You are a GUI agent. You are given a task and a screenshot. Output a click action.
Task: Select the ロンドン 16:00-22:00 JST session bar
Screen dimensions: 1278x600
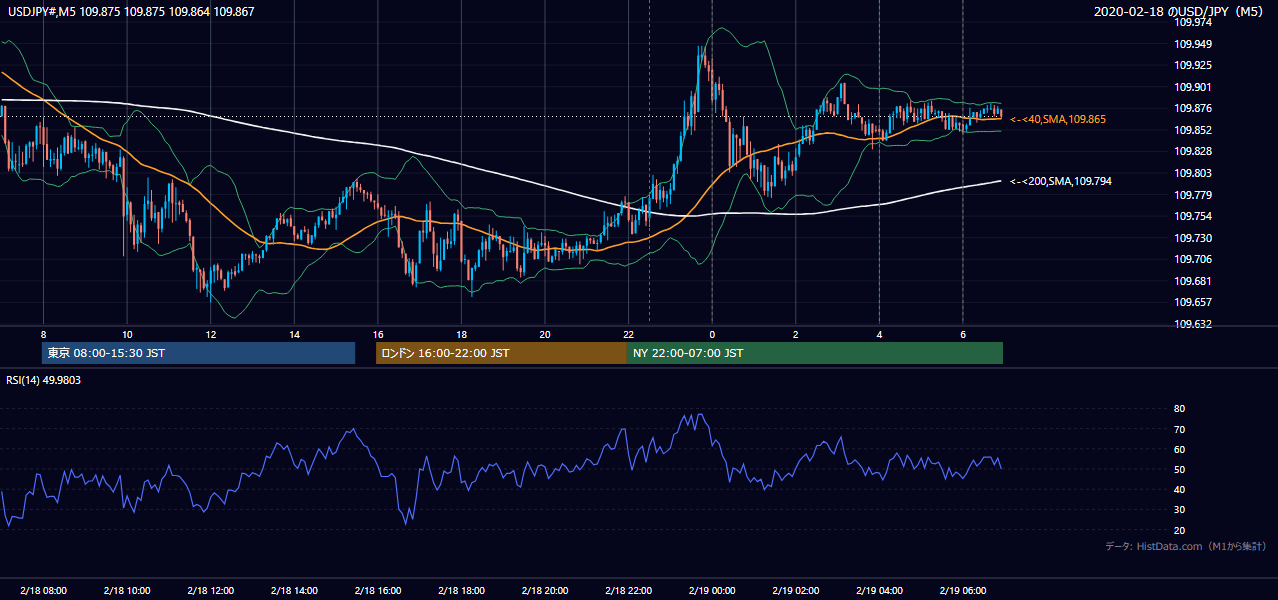501,353
